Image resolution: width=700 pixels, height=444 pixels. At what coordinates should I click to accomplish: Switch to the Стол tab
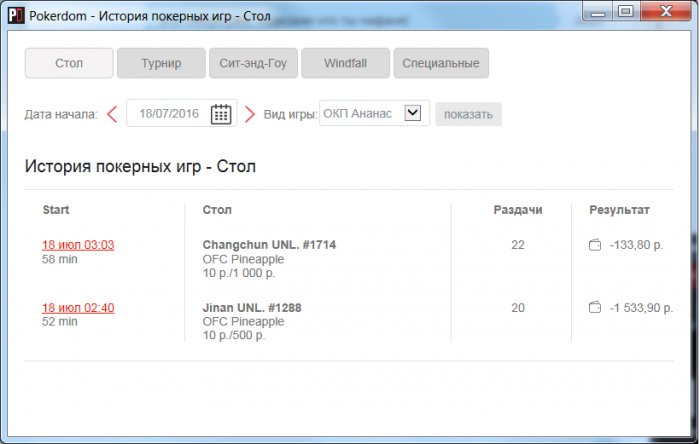(x=69, y=63)
